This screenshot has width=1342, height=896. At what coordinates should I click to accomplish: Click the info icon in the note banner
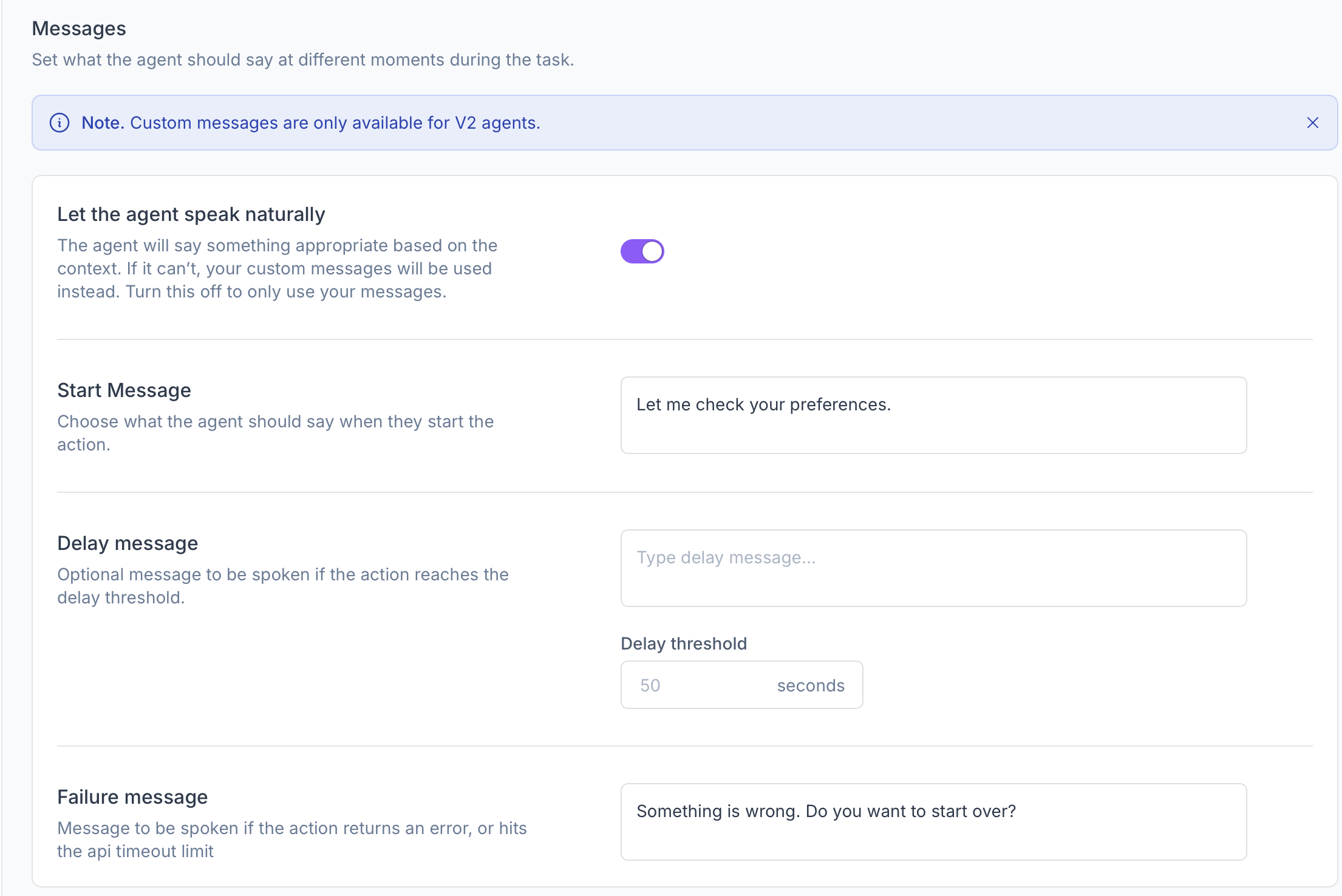point(60,123)
